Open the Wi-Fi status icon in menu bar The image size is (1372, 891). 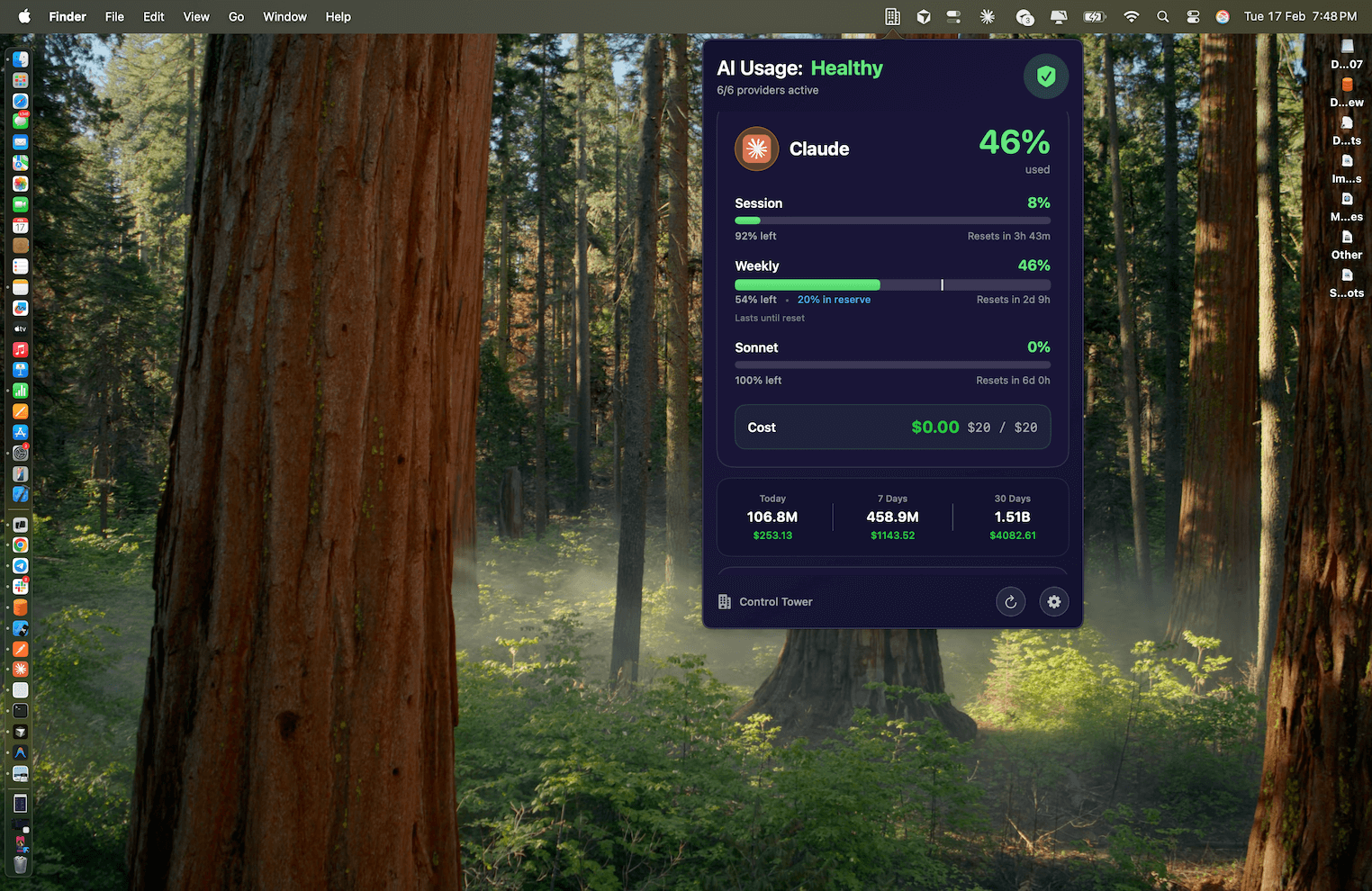click(1130, 16)
